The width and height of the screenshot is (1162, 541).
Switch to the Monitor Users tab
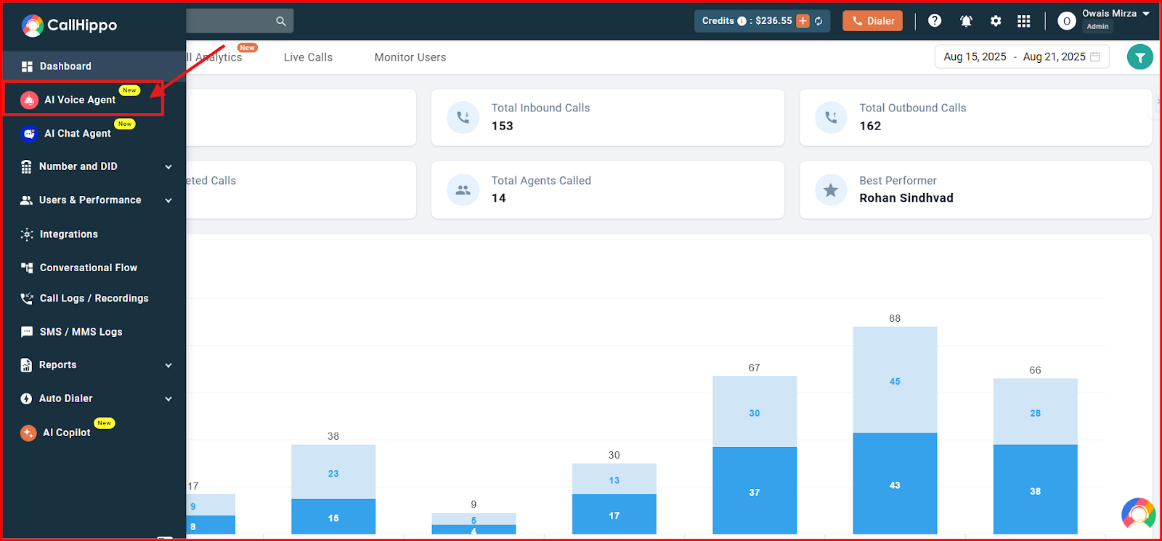point(410,57)
